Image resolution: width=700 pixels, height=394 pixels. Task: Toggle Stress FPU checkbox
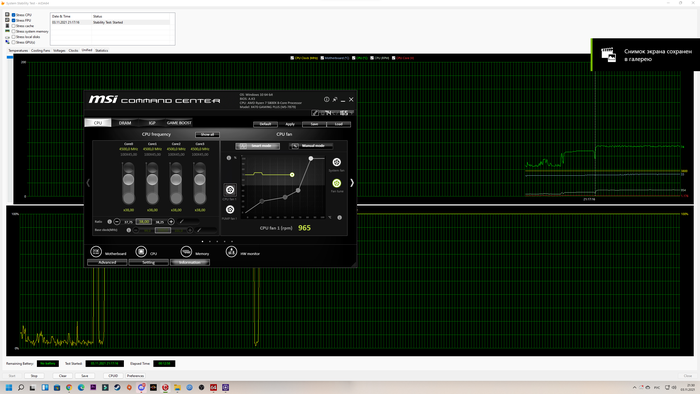pos(13,21)
